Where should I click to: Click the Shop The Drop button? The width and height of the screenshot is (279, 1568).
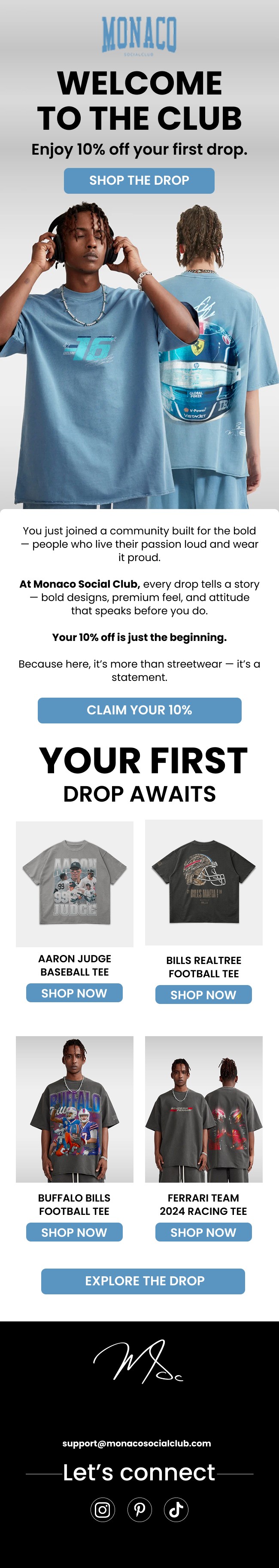pyautogui.click(x=139, y=181)
